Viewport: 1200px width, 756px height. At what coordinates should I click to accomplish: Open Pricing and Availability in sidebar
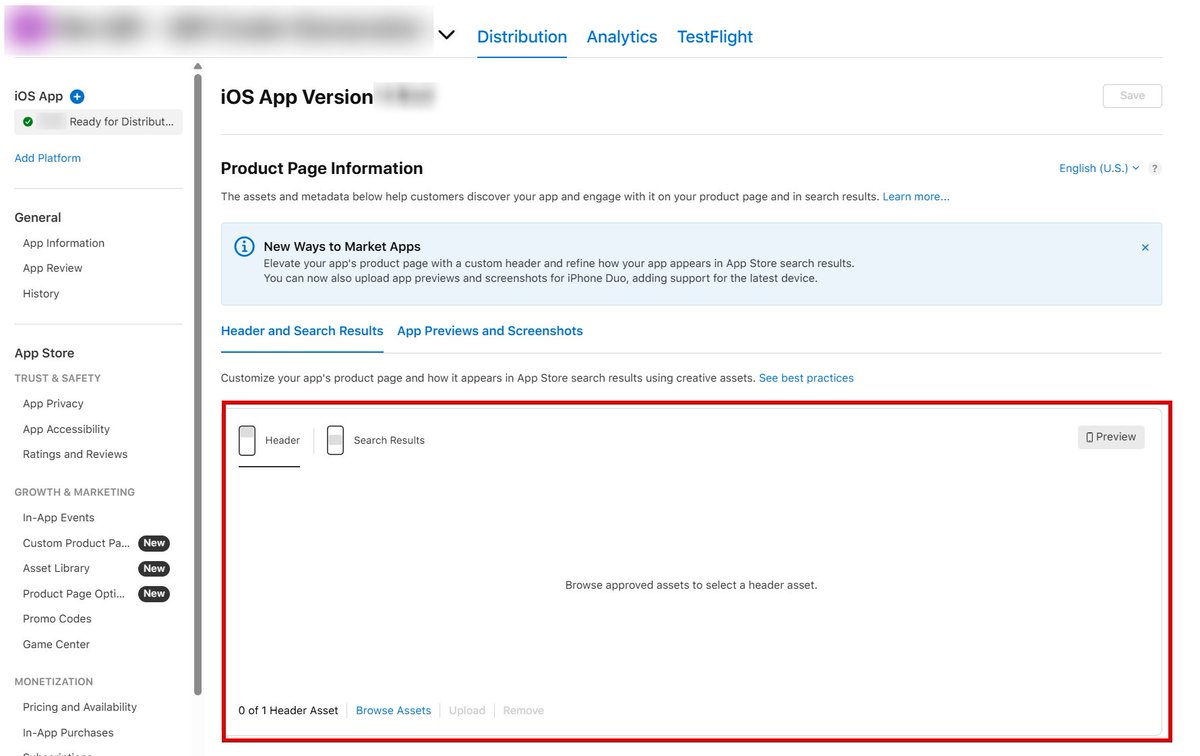80,707
